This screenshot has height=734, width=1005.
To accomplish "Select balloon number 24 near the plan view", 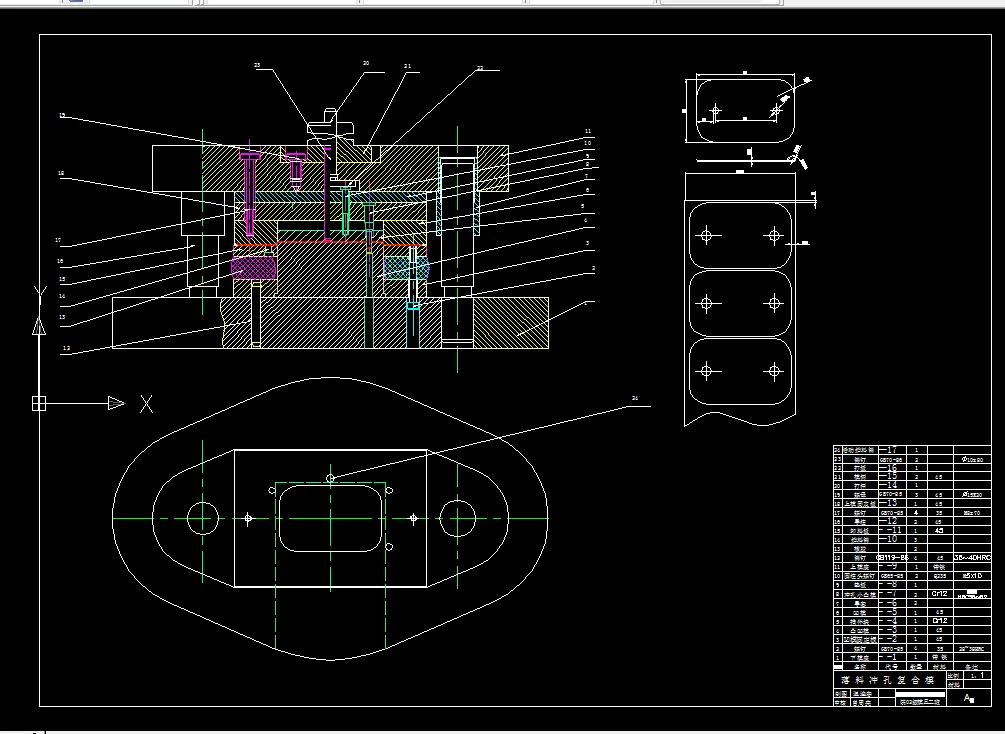I will click(x=635, y=398).
